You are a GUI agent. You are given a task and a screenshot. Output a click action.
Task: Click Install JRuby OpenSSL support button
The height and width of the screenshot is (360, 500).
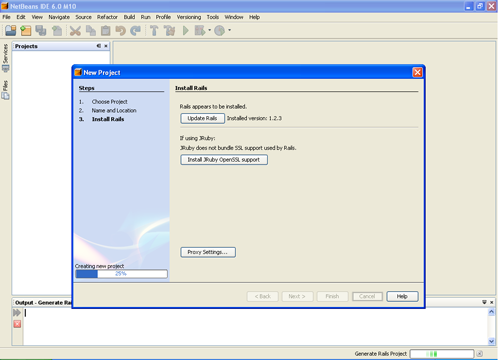[224, 160]
